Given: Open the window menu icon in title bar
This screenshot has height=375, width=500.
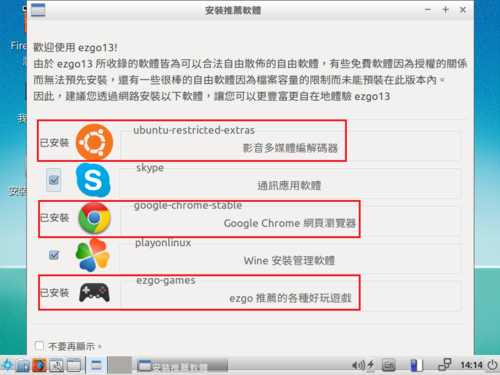Looking at the screenshot, I should 38,10.
